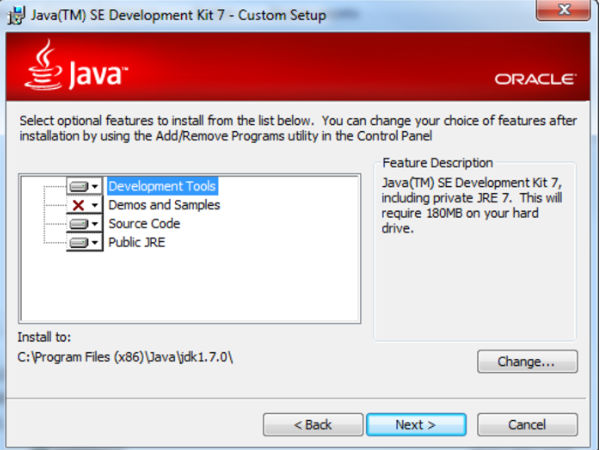Image resolution: width=600 pixels, height=450 pixels.
Task: Select the Public JRE feature
Action: pos(137,243)
